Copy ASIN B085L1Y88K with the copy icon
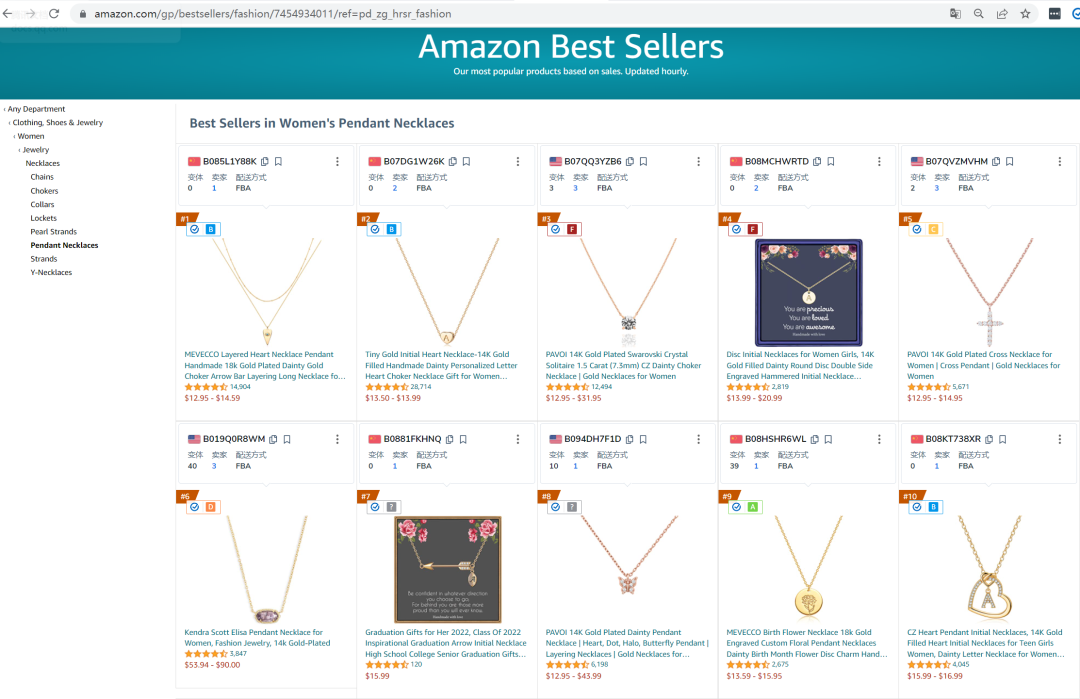The width and height of the screenshot is (1080, 699). pyautogui.click(x=266, y=161)
